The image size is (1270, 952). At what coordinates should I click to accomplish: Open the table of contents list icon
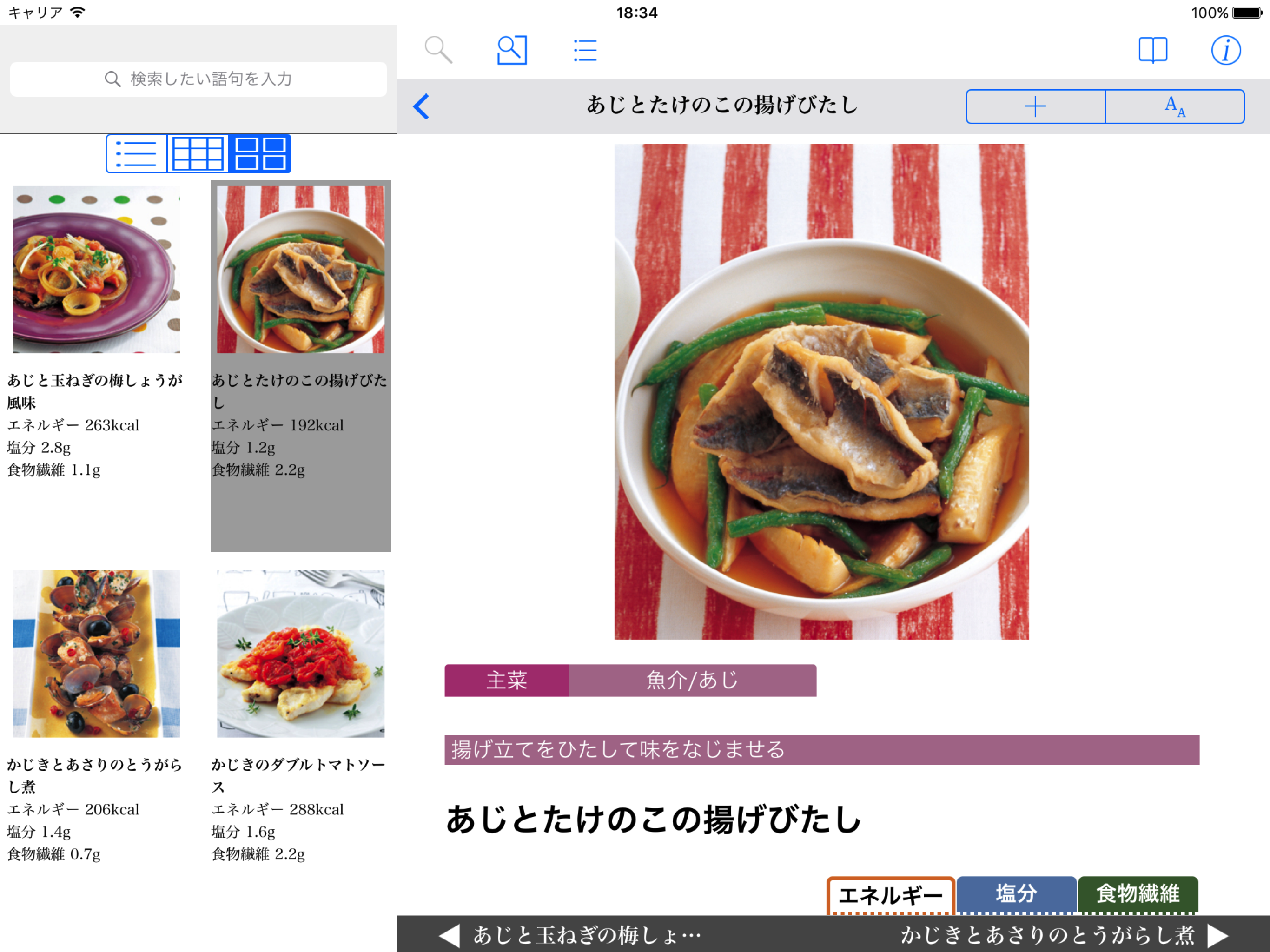[585, 50]
